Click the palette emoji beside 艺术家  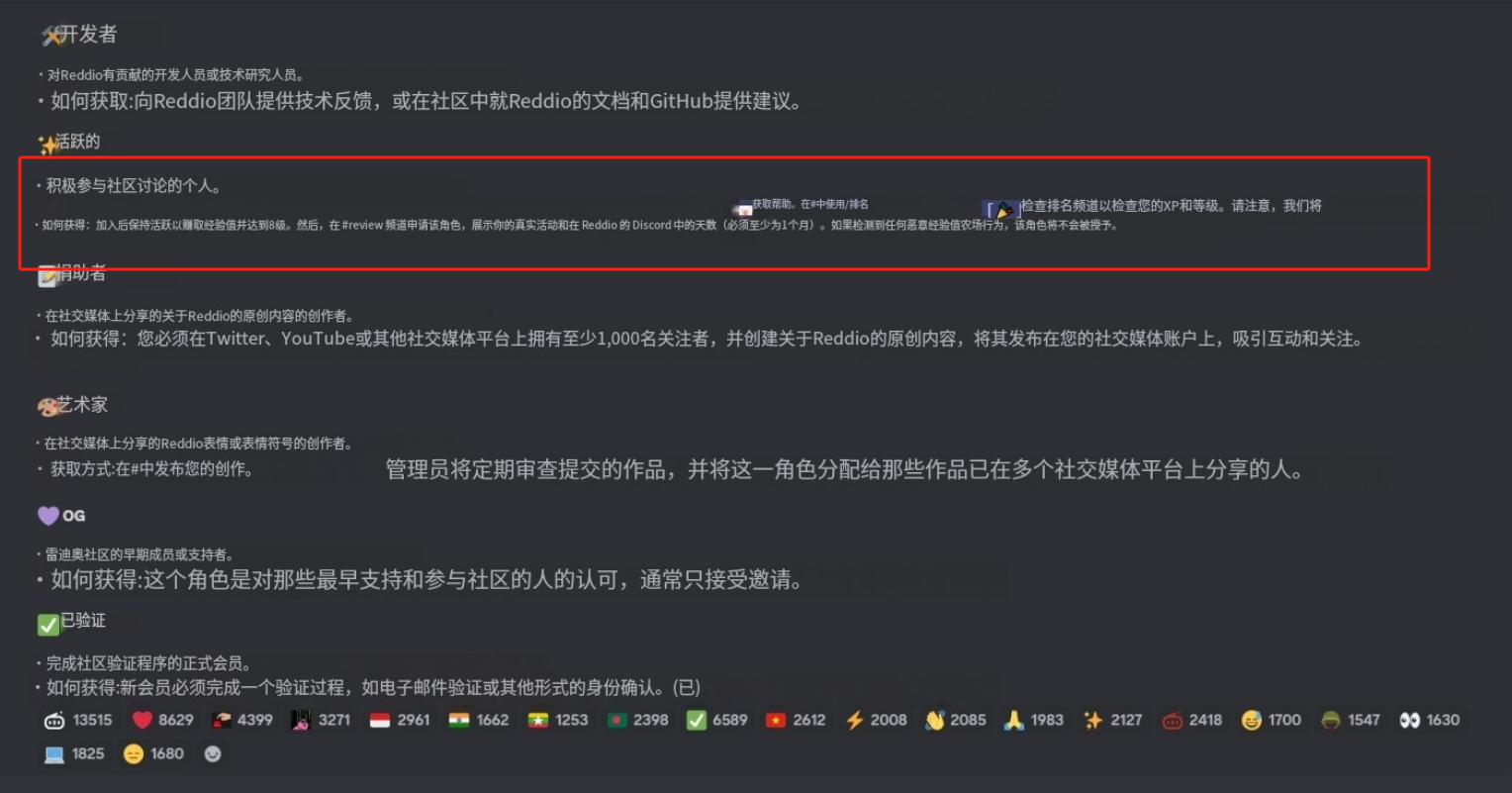pos(47,407)
